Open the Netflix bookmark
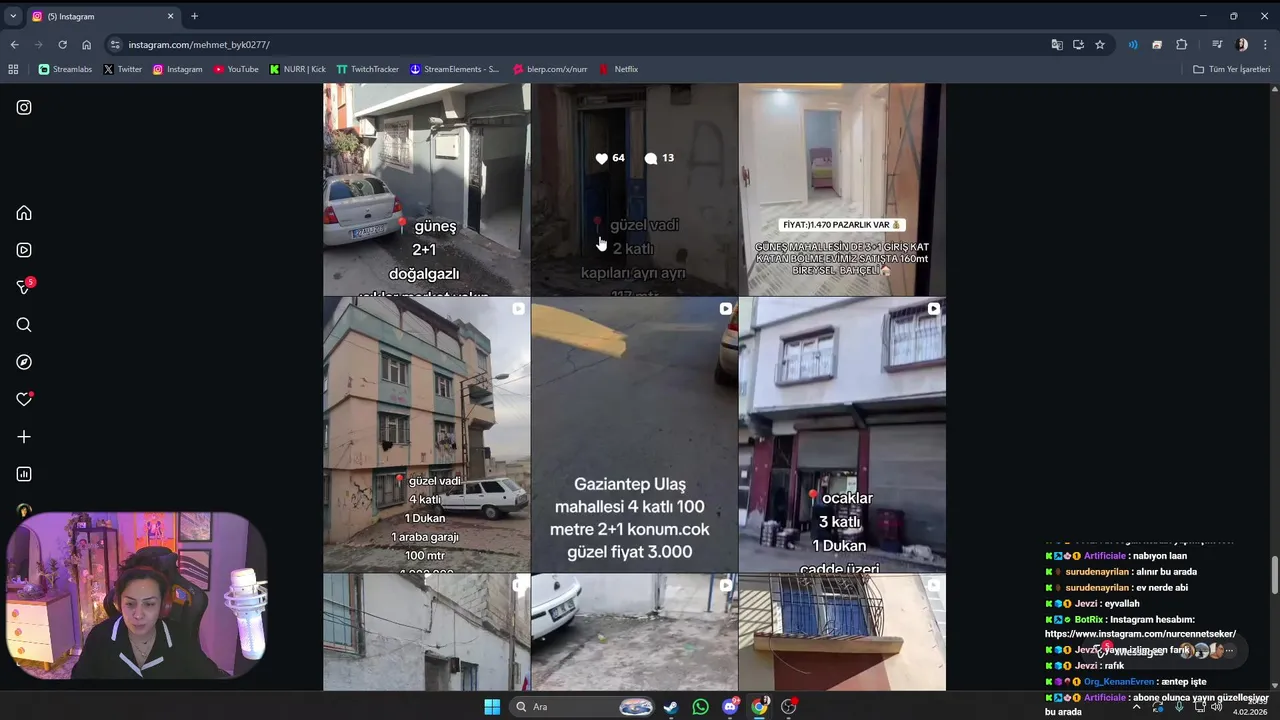Image resolution: width=1280 pixels, height=720 pixels. click(x=618, y=69)
